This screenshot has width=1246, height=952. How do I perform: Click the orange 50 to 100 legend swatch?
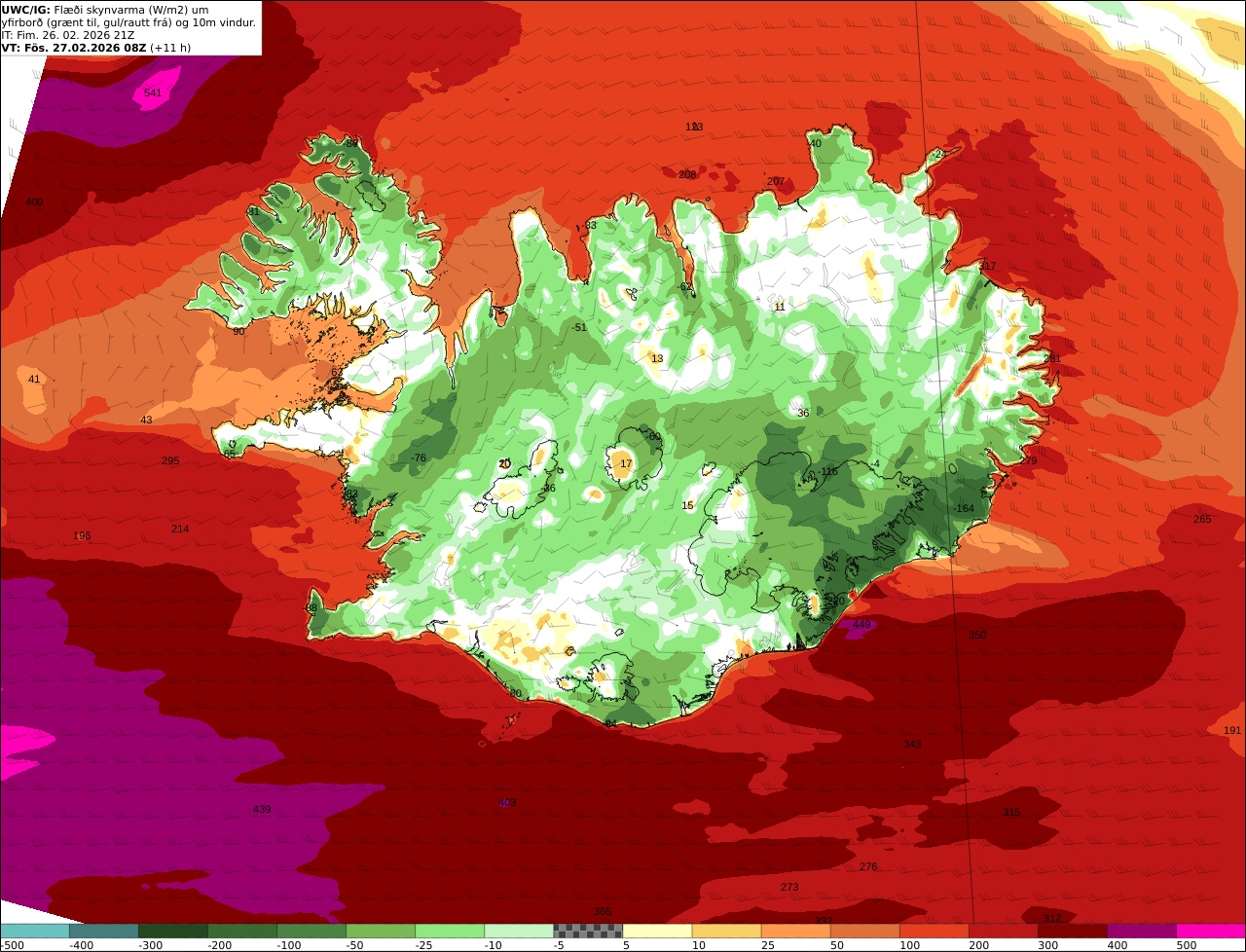(x=864, y=931)
